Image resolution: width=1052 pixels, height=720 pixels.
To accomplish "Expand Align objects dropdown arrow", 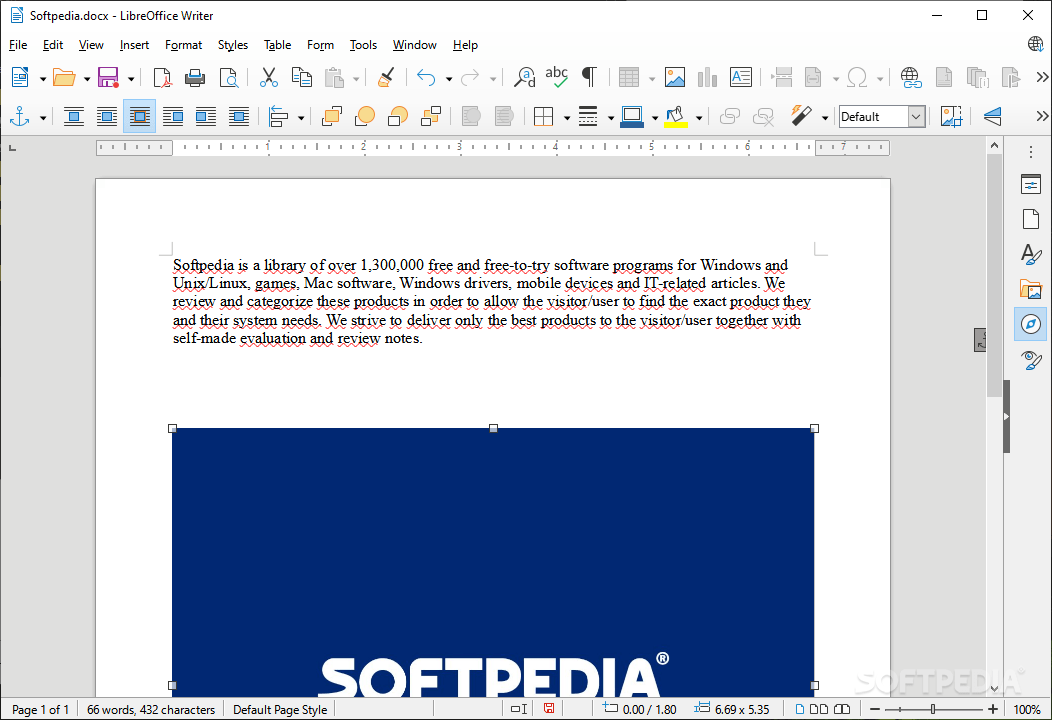I will coord(301,118).
